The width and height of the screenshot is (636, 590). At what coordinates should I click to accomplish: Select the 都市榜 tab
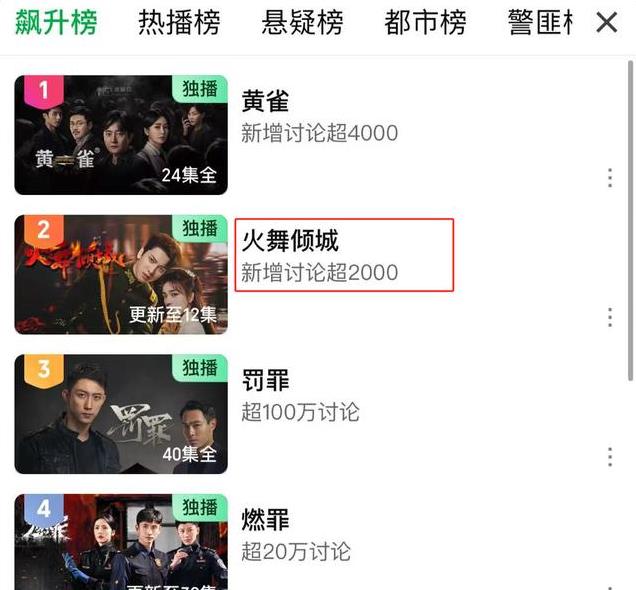(425, 23)
